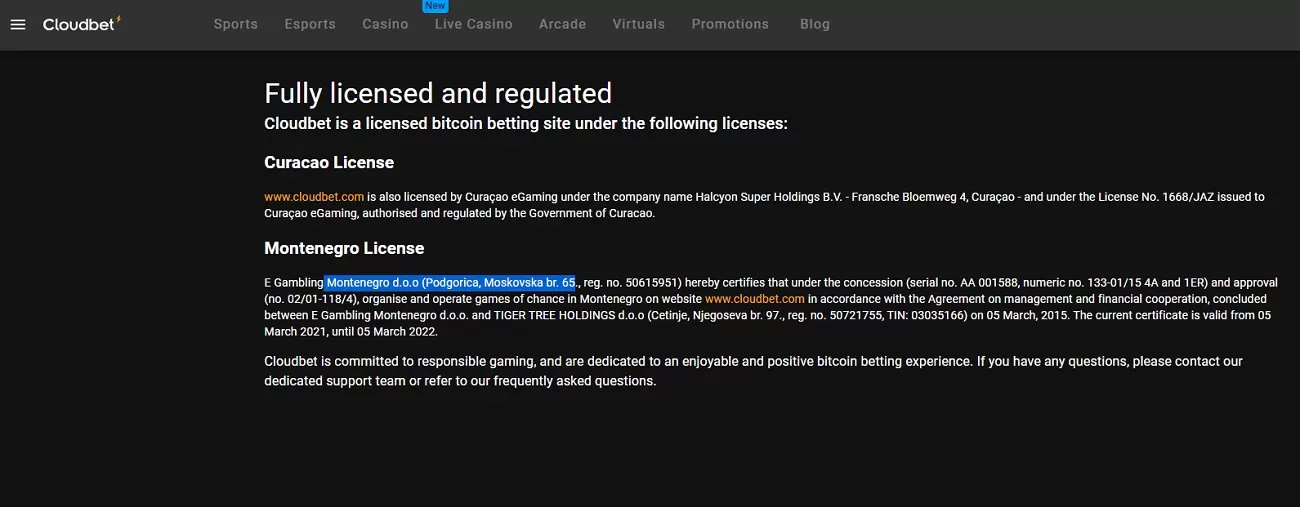1300x507 pixels.
Task: Go to the Blog
Action: click(815, 24)
